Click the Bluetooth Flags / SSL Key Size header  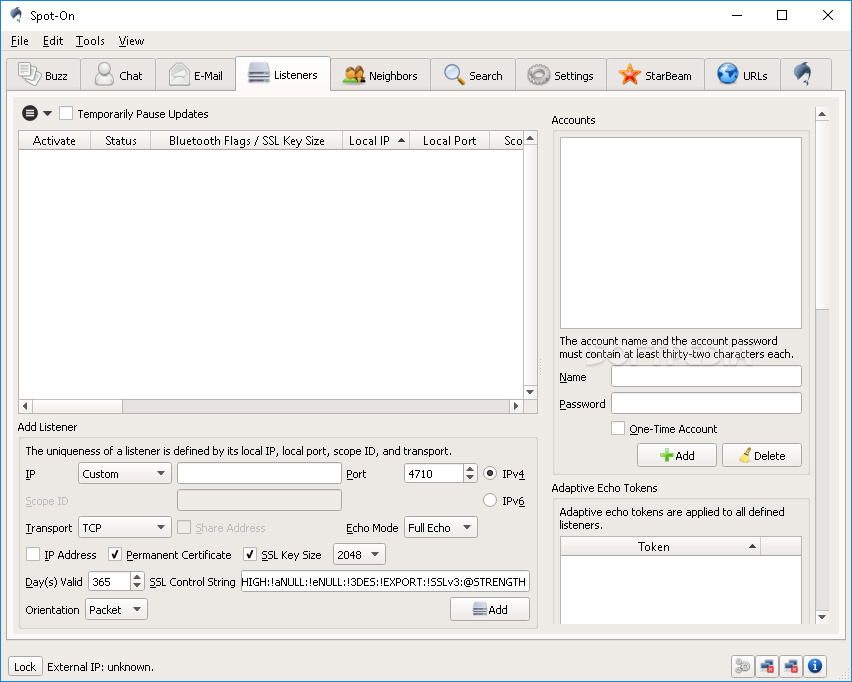[x=247, y=140]
